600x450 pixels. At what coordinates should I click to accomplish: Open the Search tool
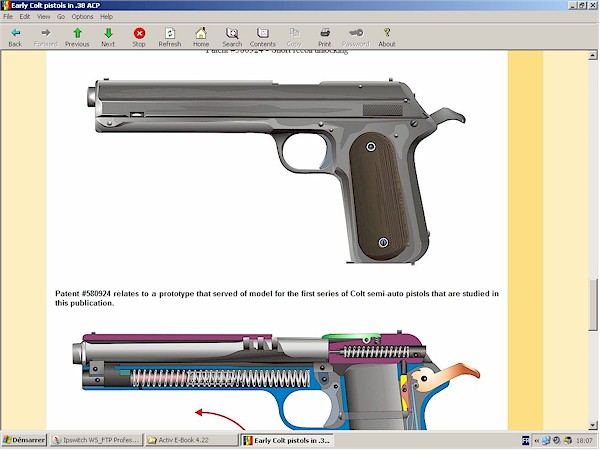[232, 37]
